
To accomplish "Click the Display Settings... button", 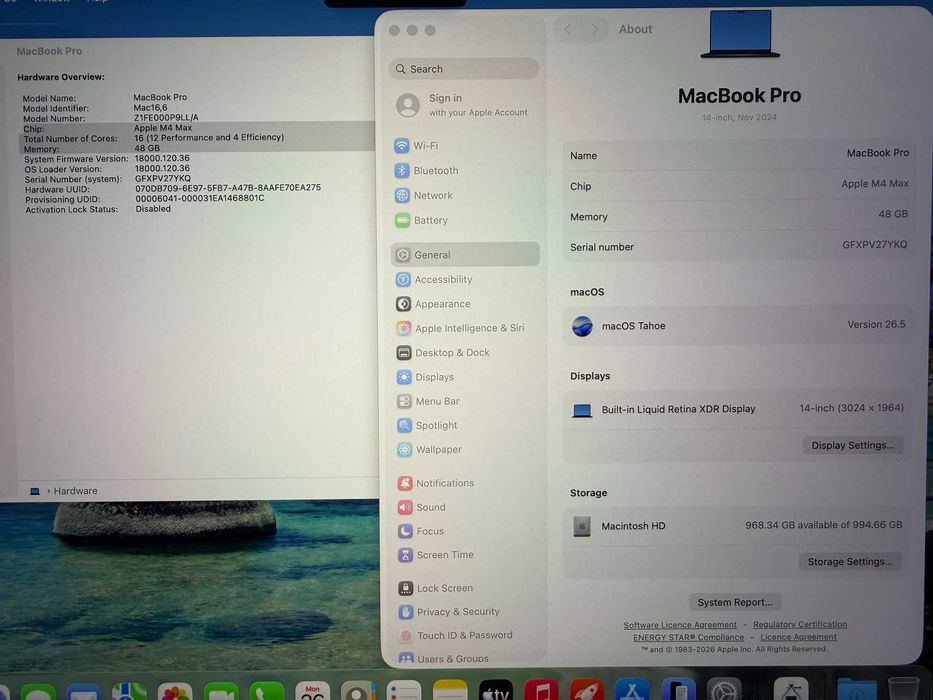I will 852,445.
